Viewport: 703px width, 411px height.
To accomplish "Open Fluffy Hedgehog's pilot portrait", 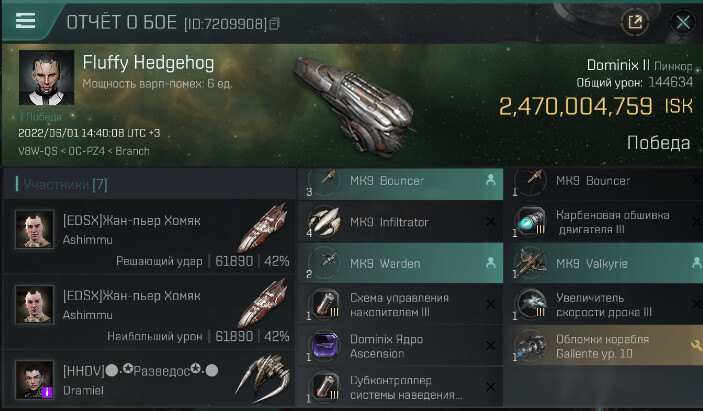I will pyautogui.click(x=47, y=78).
